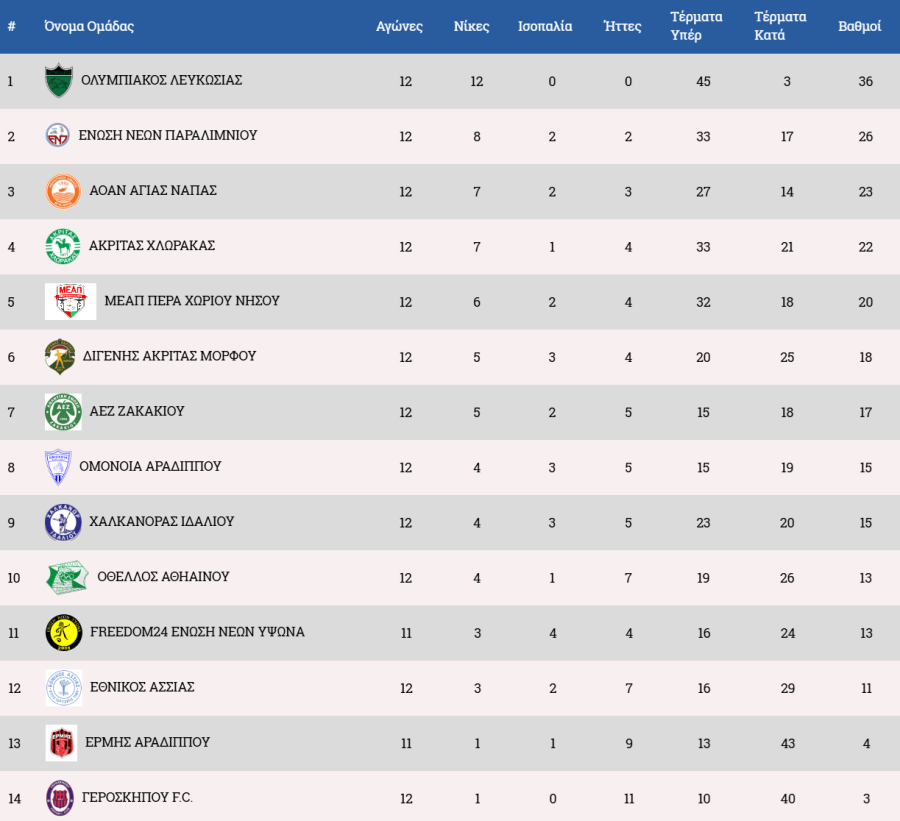
Task: Click the Διγενής Ακρίτας Μόρφου crest
Action: (60, 357)
